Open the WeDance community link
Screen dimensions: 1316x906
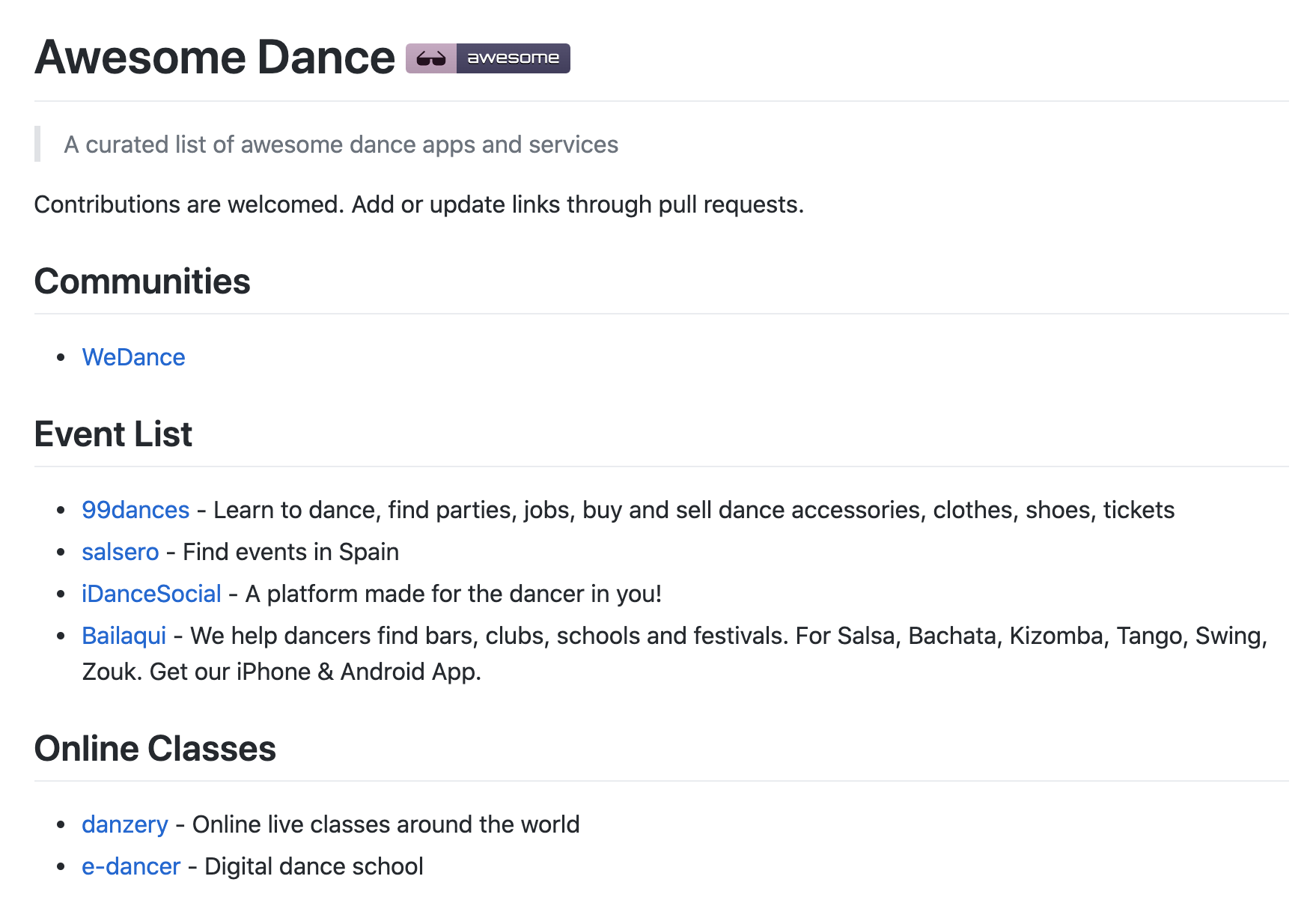point(133,357)
